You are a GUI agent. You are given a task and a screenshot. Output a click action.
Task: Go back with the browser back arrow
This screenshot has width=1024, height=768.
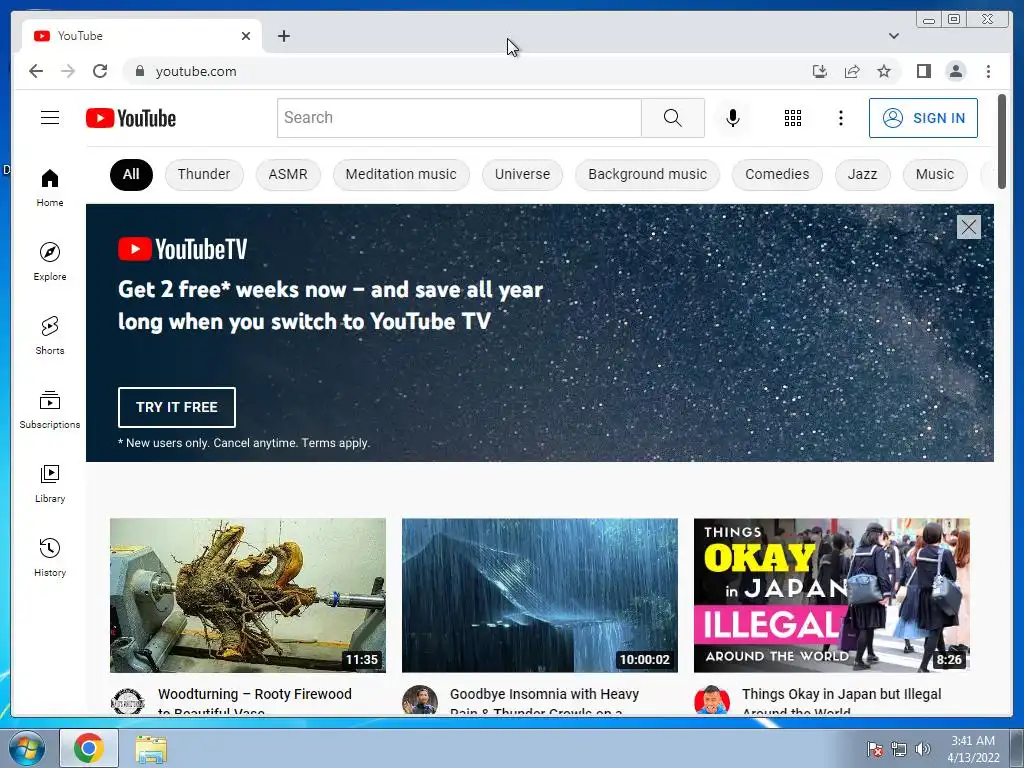pos(36,71)
